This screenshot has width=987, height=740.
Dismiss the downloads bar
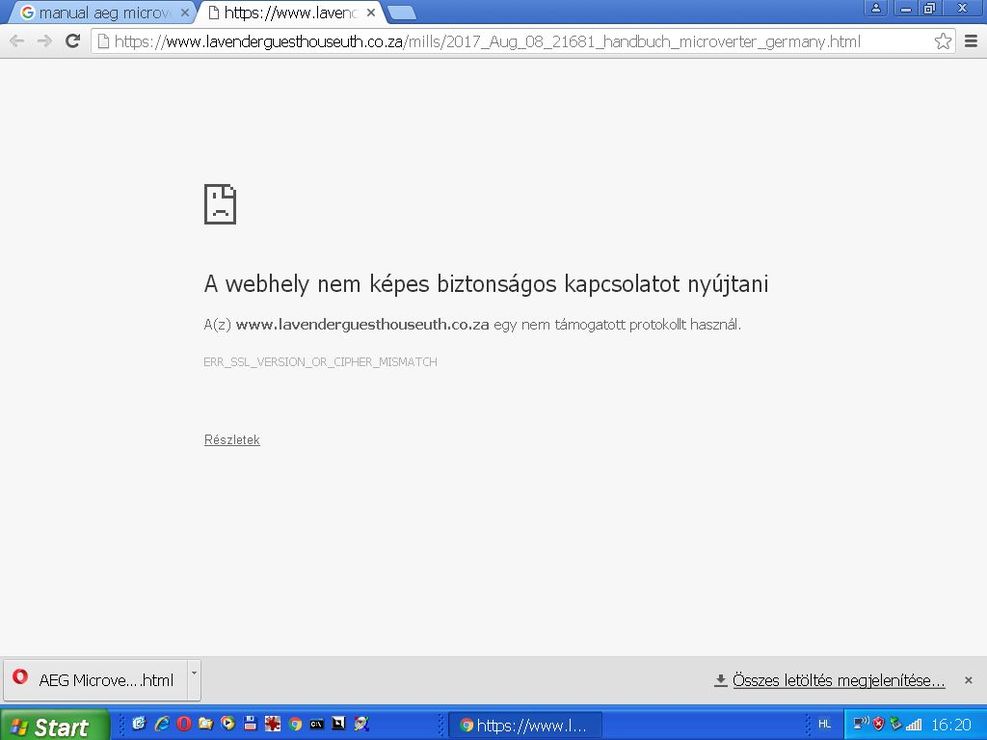(968, 680)
